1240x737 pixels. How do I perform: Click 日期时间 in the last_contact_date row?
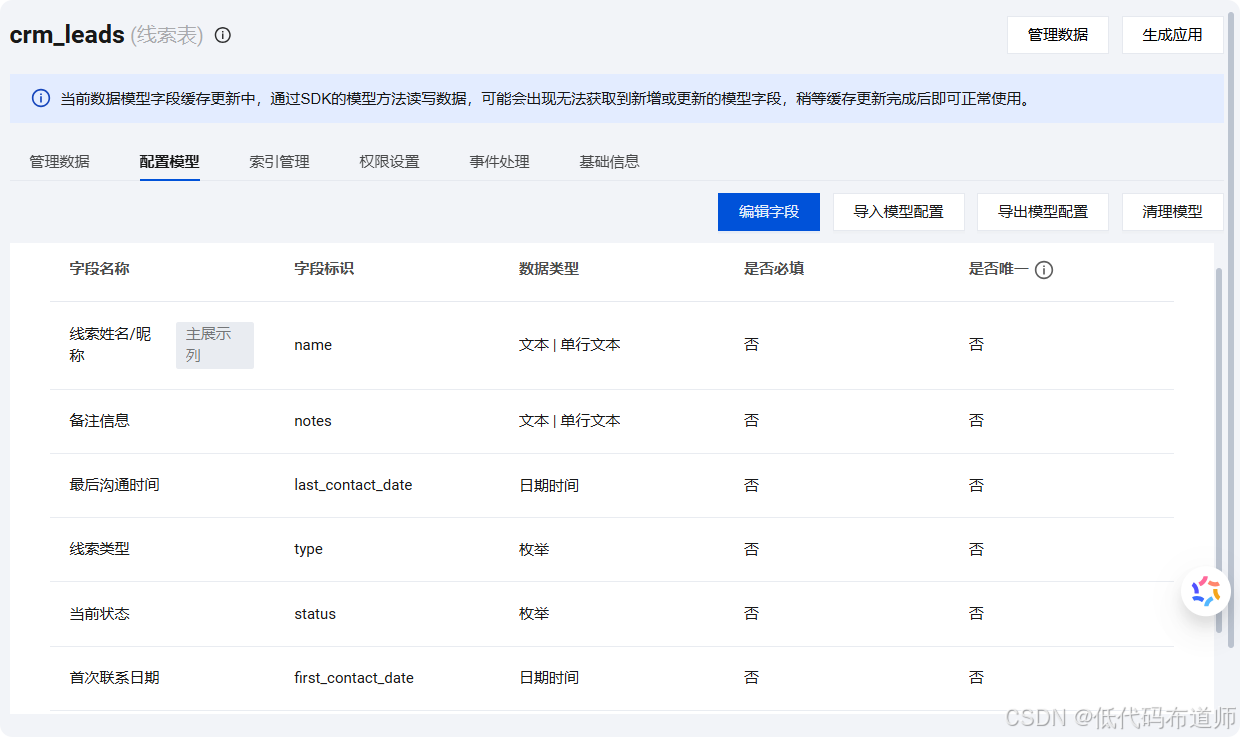coord(549,485)
